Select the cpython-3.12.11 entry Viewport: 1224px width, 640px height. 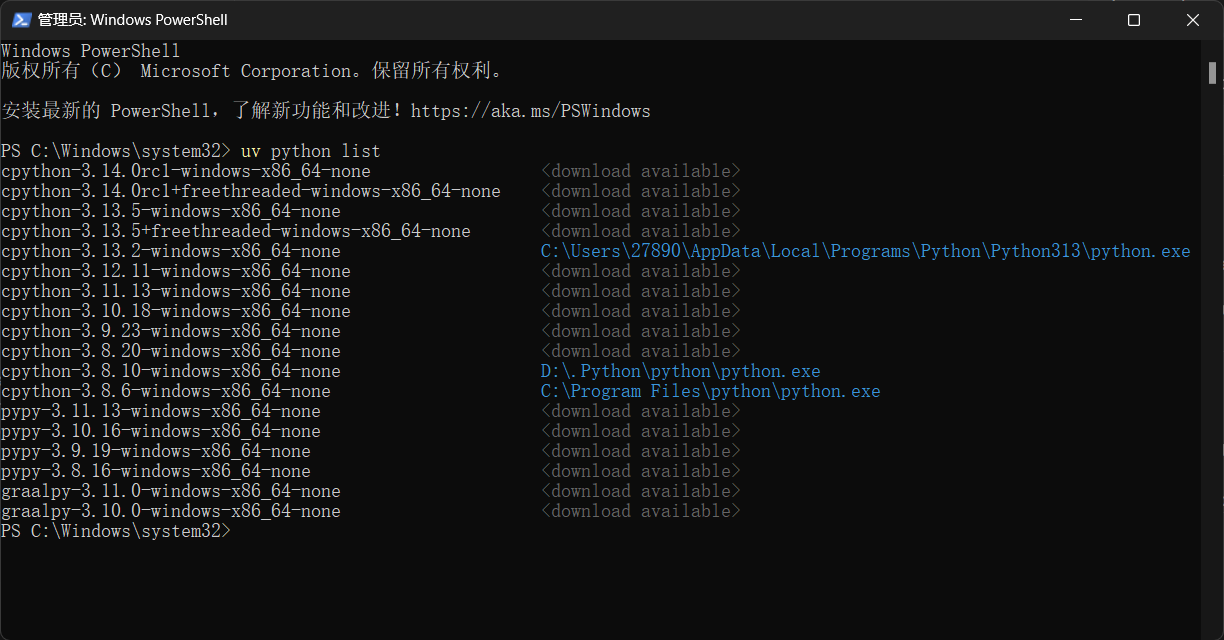tap(175, 271)
